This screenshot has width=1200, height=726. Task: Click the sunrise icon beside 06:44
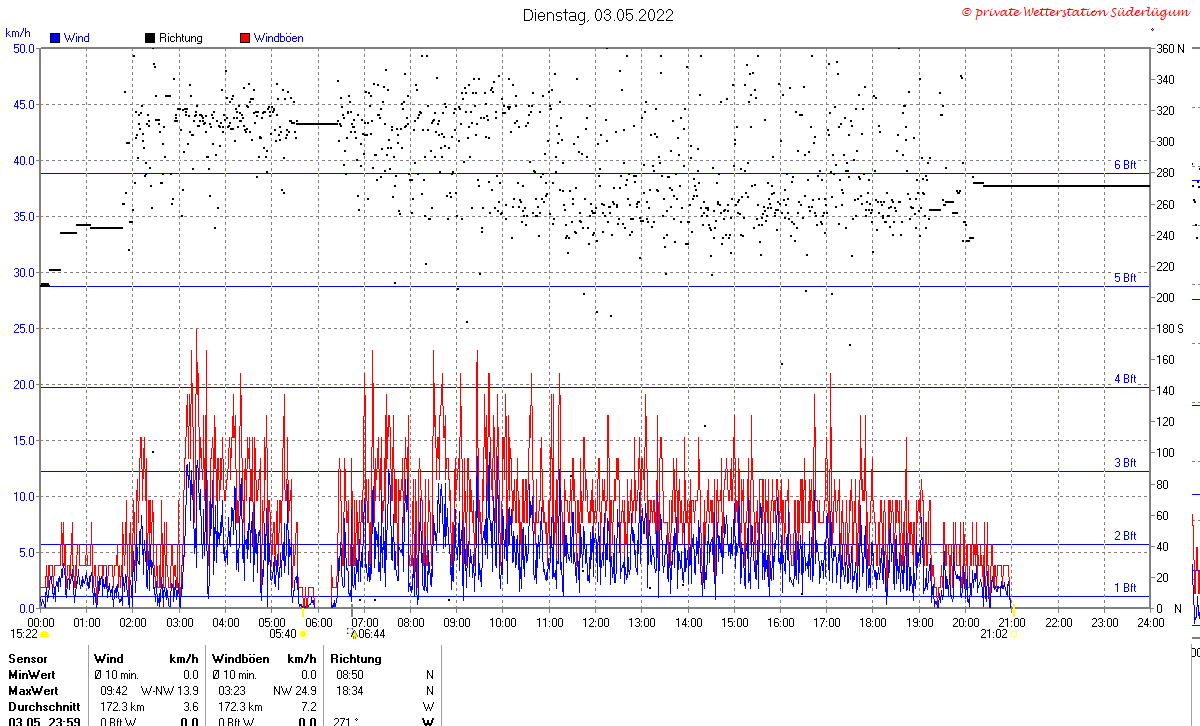[x=353, y=634]
